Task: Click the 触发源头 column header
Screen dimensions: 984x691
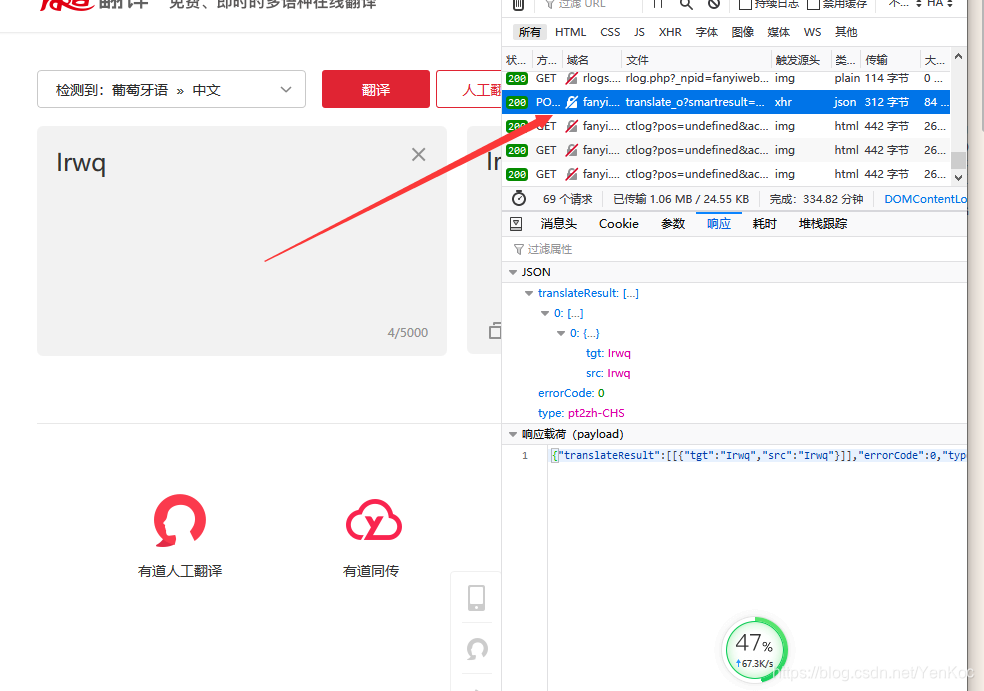Action: pyautogui.click(x=801, y=60)
